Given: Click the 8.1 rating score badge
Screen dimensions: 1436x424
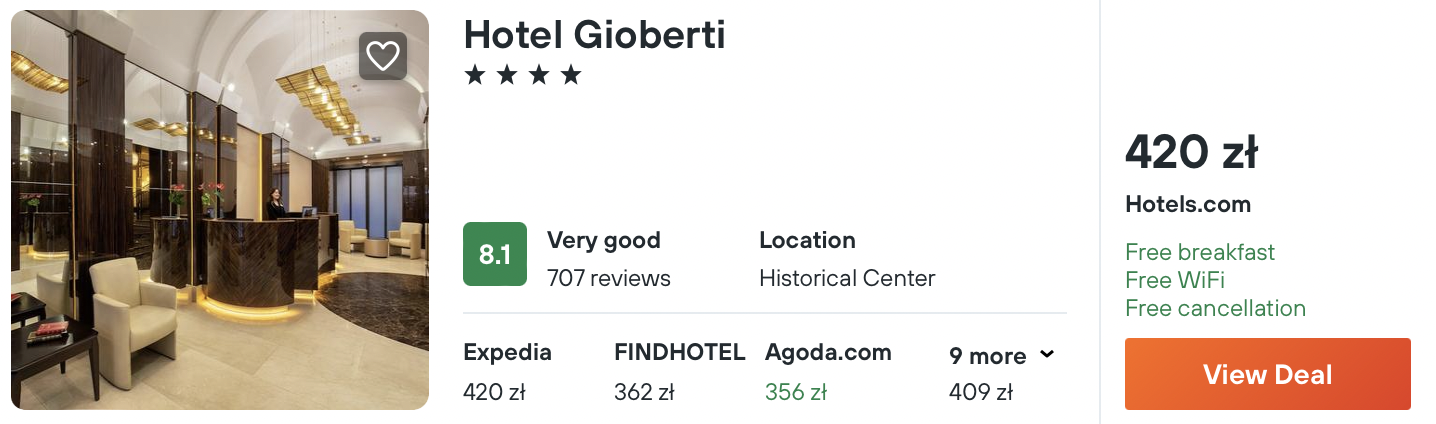Looking at the screenshot, I should click(495, 254).
